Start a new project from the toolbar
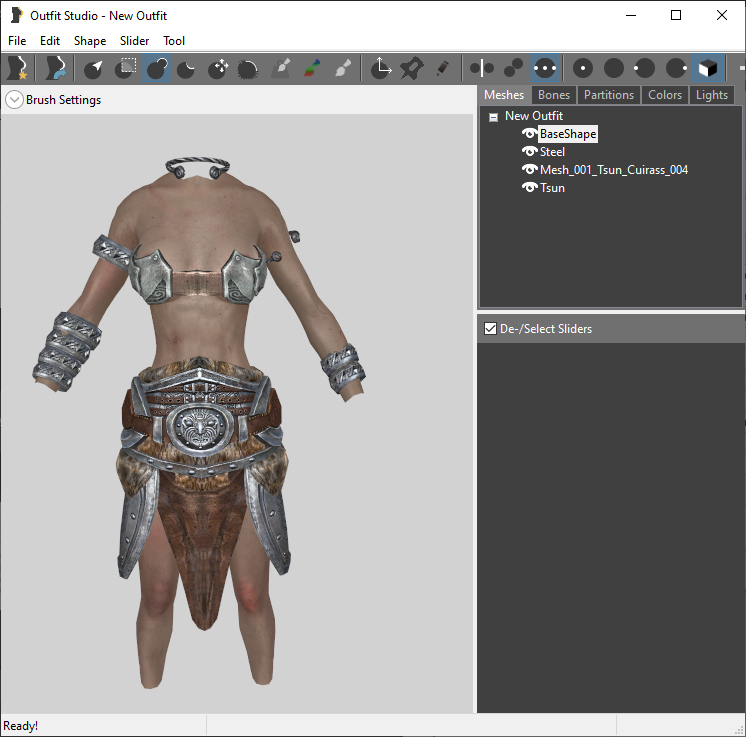 18,68
